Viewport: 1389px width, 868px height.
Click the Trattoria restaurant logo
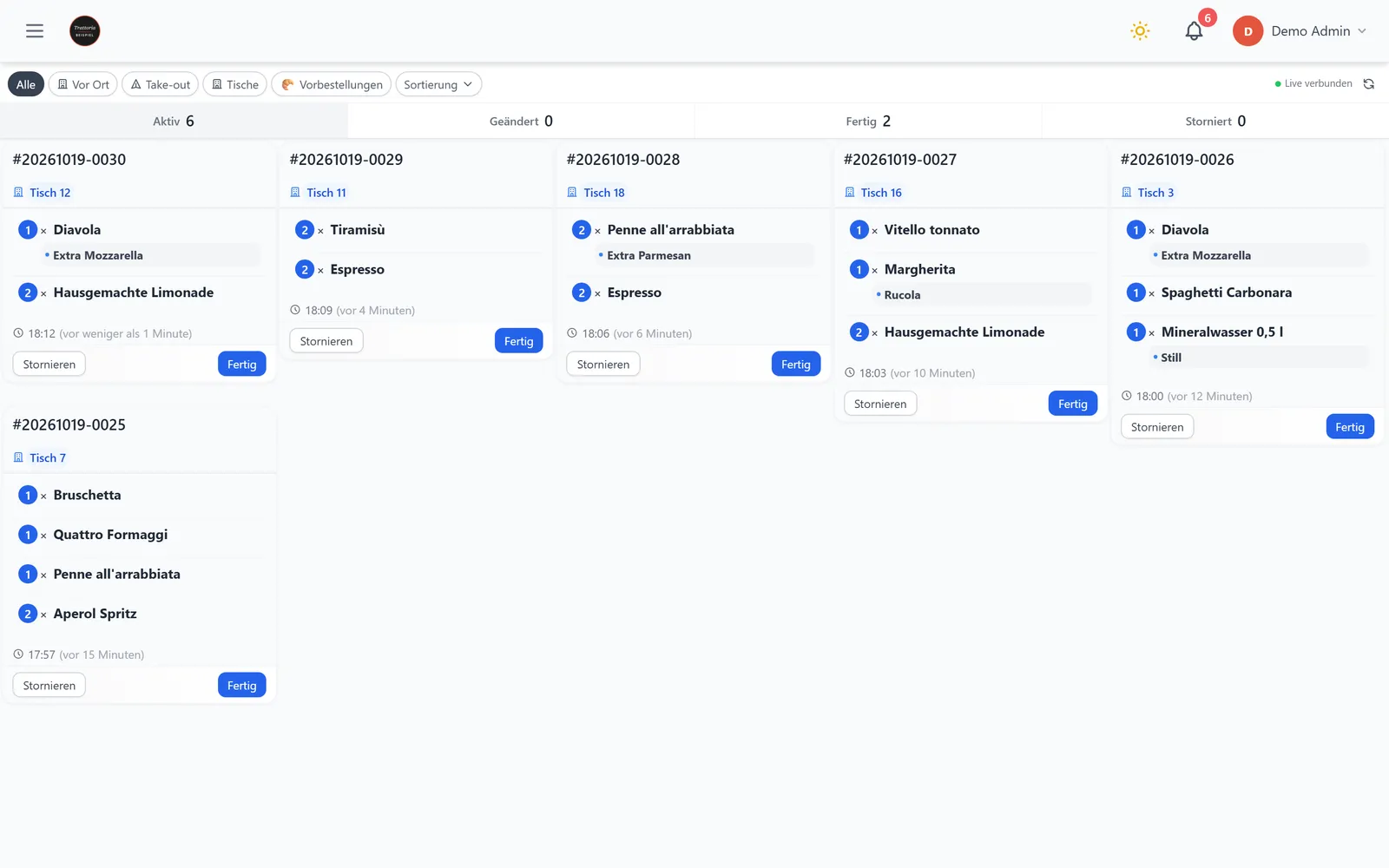pos(85,31)
